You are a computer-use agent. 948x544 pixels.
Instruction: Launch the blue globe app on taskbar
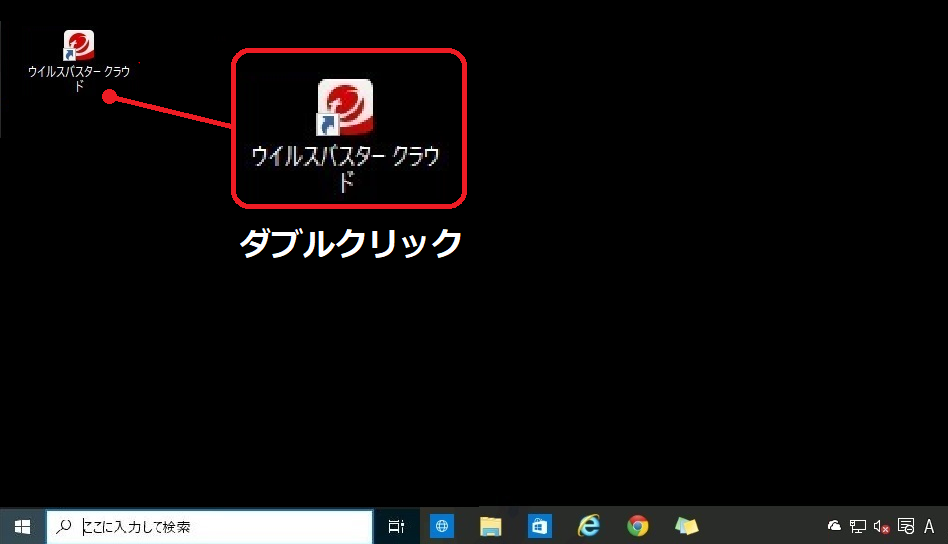[442, 526]
